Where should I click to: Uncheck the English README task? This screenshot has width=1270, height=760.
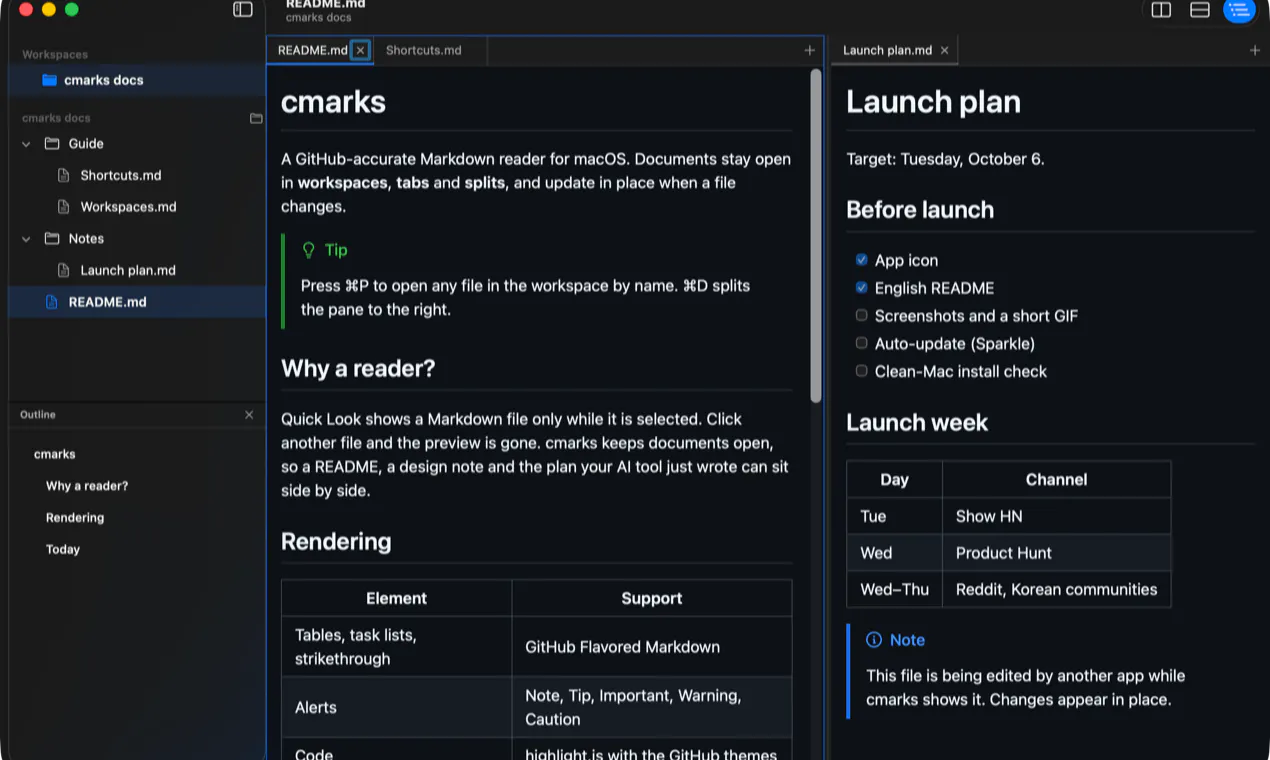point(861,288)
